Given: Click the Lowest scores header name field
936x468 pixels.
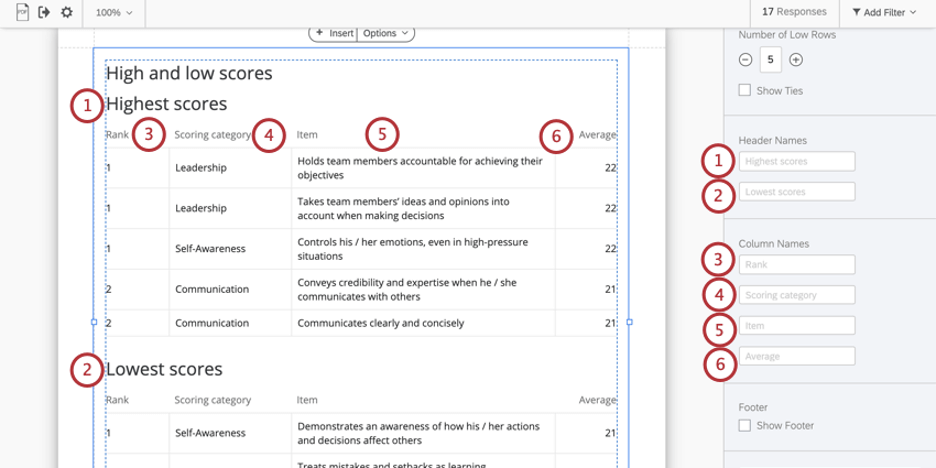Looking at the screenshot, I should tap(797, 191).
